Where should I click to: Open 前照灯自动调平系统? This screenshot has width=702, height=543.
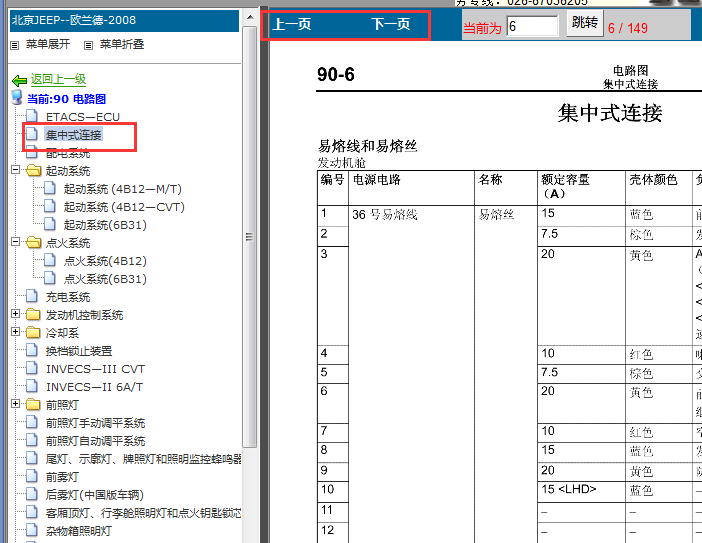click(95, 441)
